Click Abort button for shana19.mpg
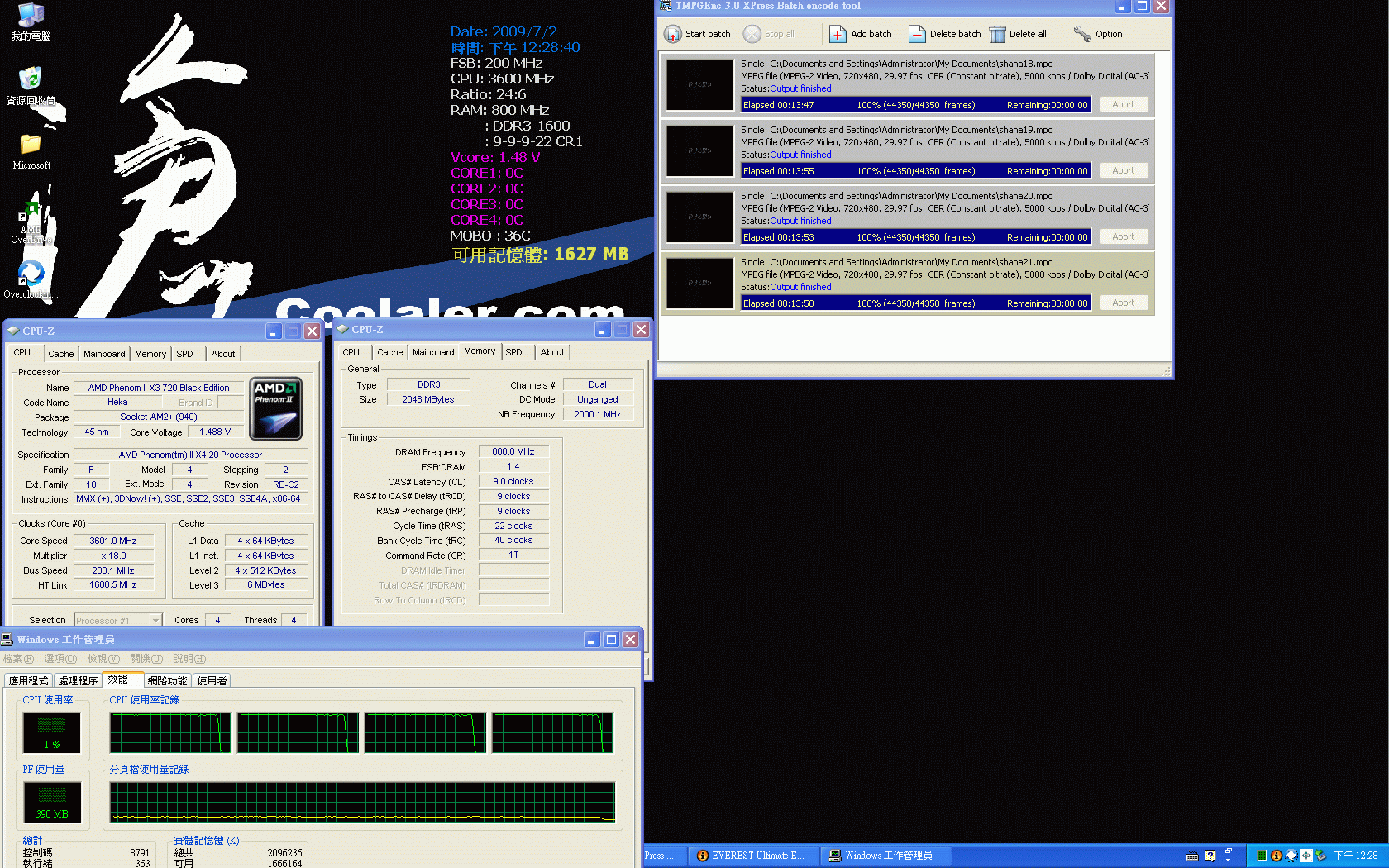 pos(1123,170)
